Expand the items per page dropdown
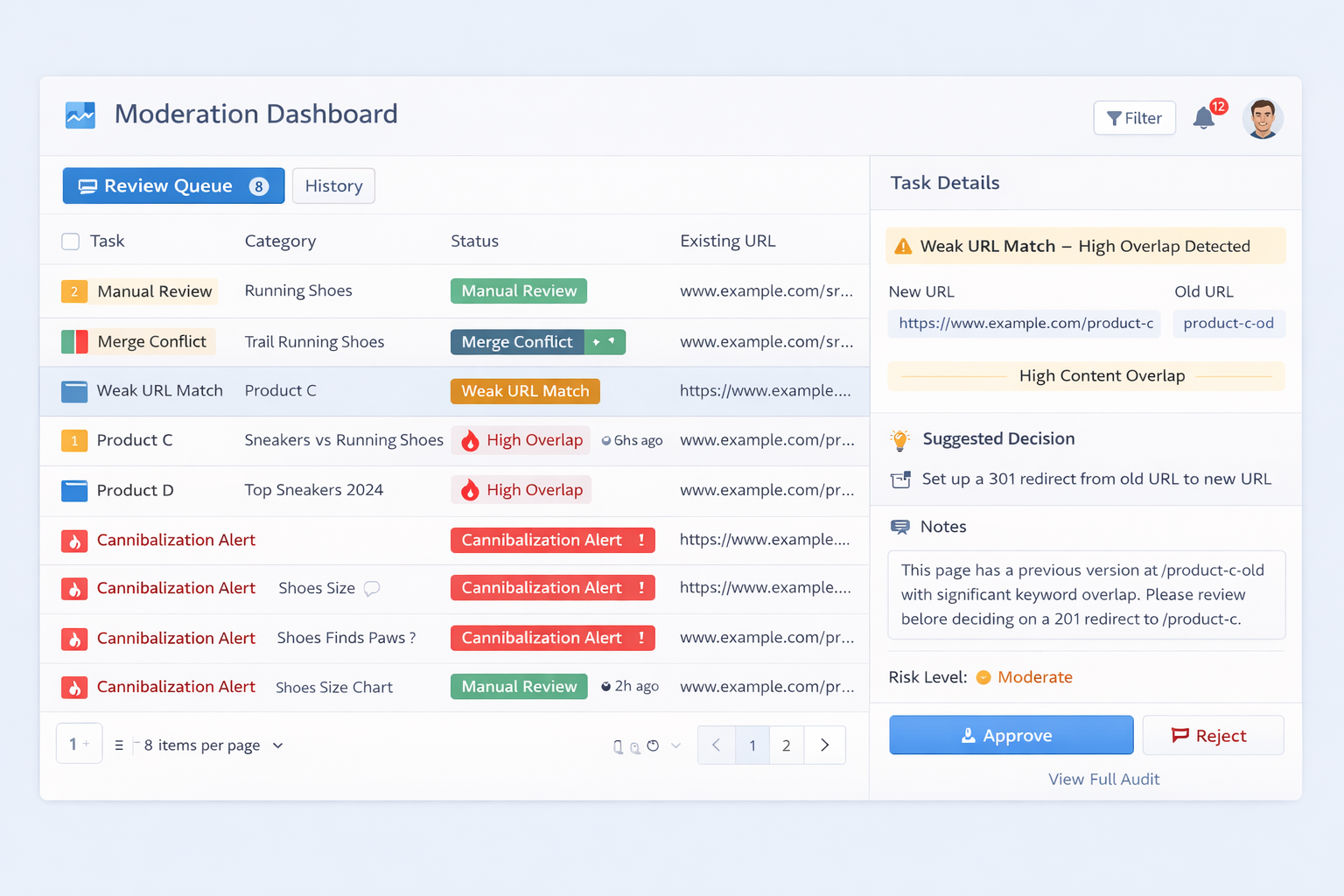1344x896 pixels. tap(277, 745)
